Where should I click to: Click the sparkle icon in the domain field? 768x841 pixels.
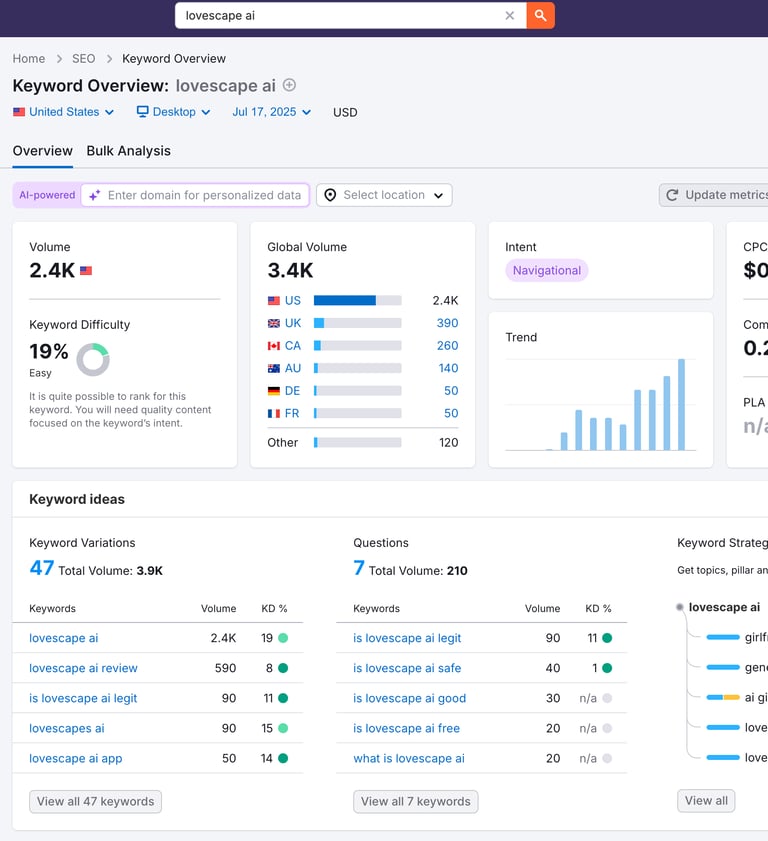point(94,195)
